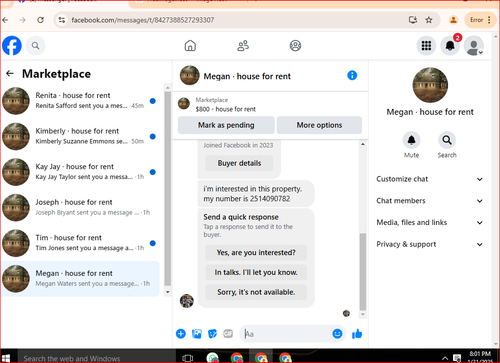
Task: Open Buyer details button
Action: click(239, 163)
